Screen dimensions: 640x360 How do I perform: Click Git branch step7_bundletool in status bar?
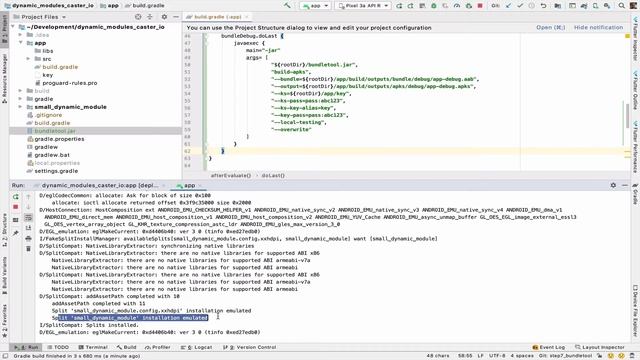click(565, 356)
